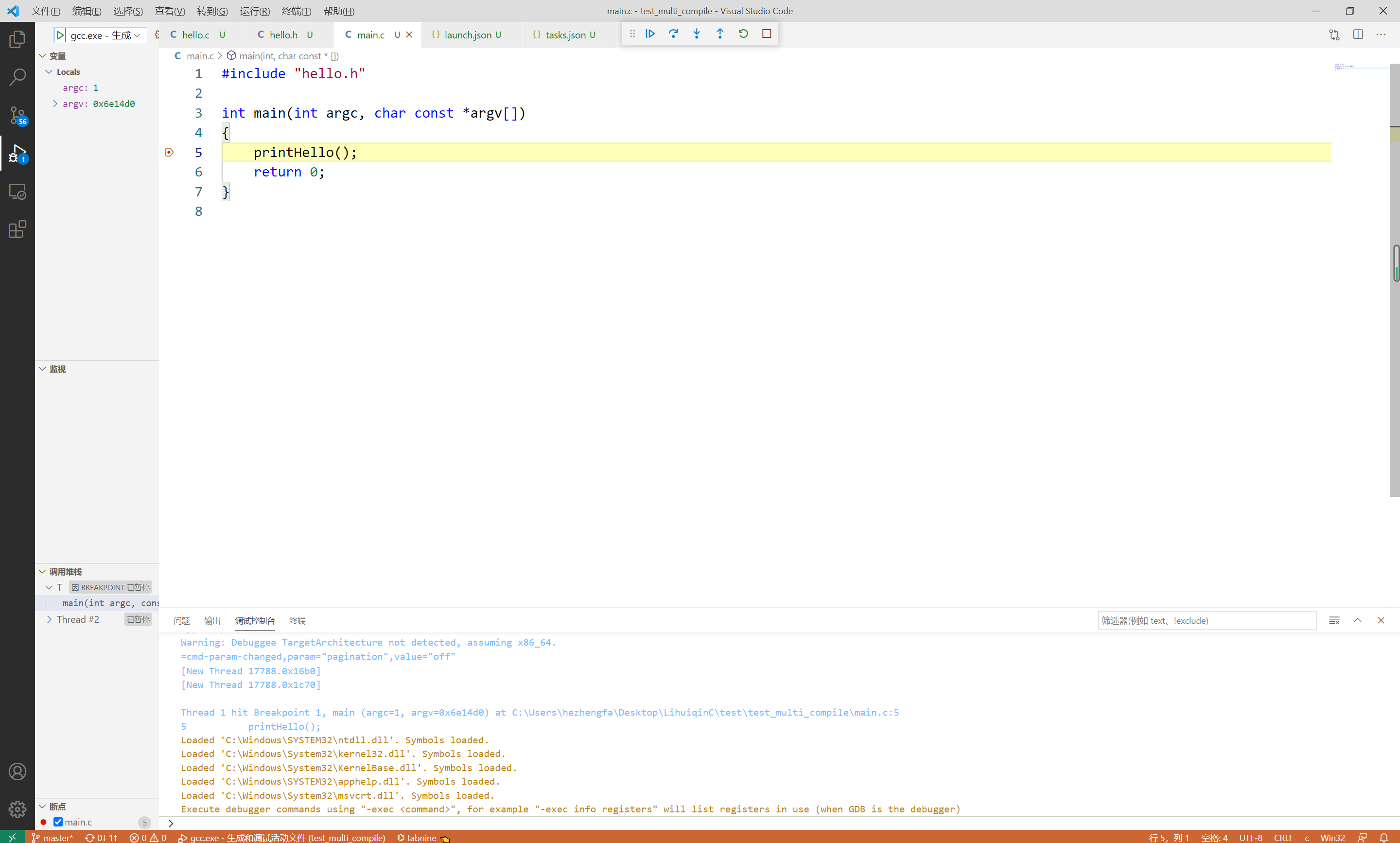Image resolution: width=1400 pixels, height=843 pixels.
Task: Open the Source Control view showing 56 changes
Action: point(17,115)
